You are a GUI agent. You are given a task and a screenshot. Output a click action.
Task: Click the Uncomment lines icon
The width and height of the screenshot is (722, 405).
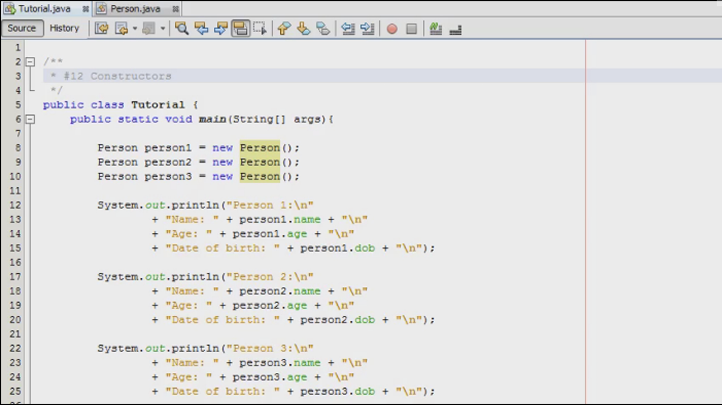(x=455, y=29)
